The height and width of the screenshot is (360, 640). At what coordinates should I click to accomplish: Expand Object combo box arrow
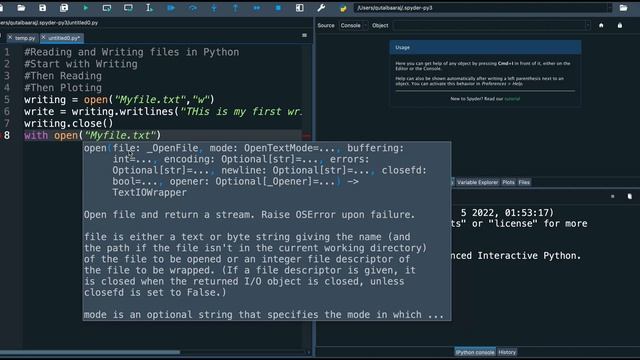pos(588,25)
